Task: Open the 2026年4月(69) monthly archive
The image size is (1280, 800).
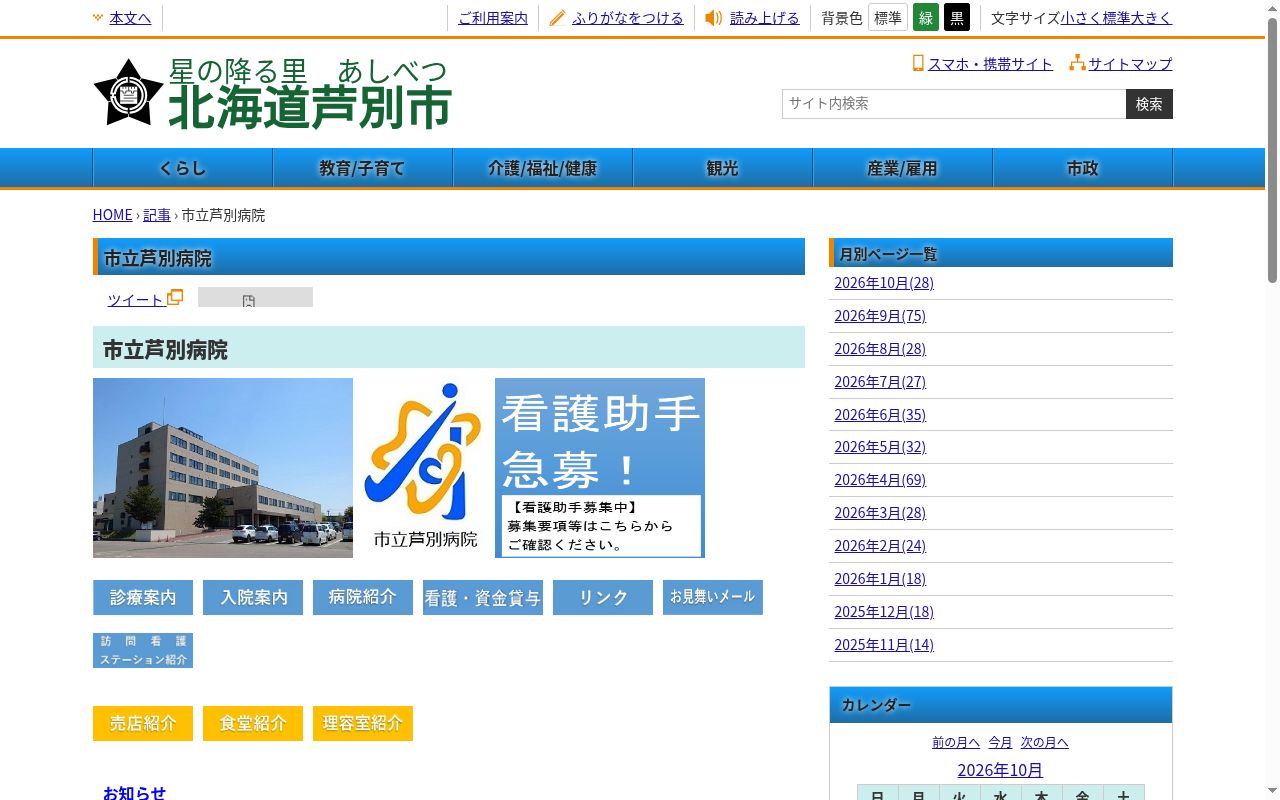Action: pyautogui.click(x=880, y=480)
